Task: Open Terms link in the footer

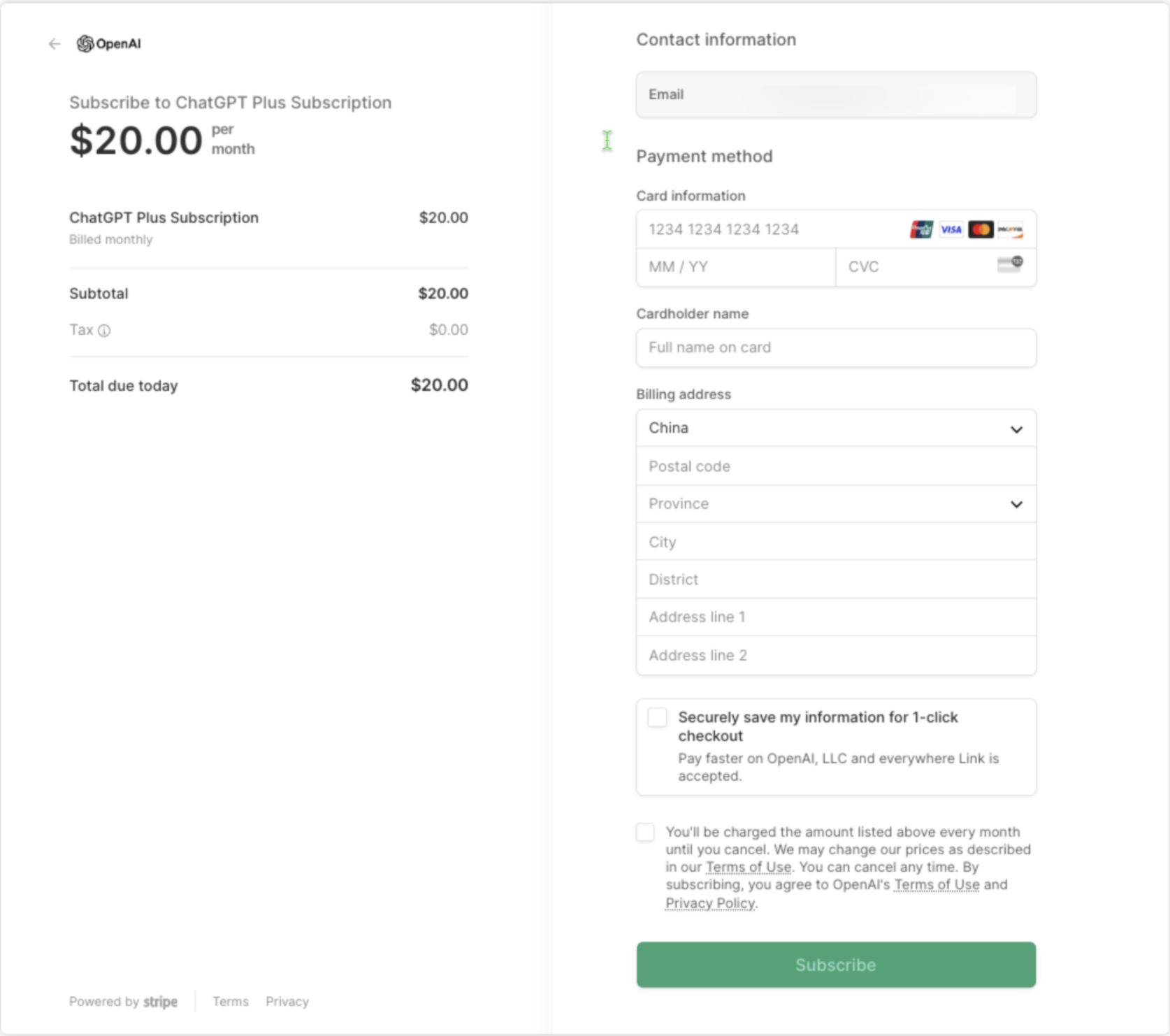Action: tap(231, 1002)
